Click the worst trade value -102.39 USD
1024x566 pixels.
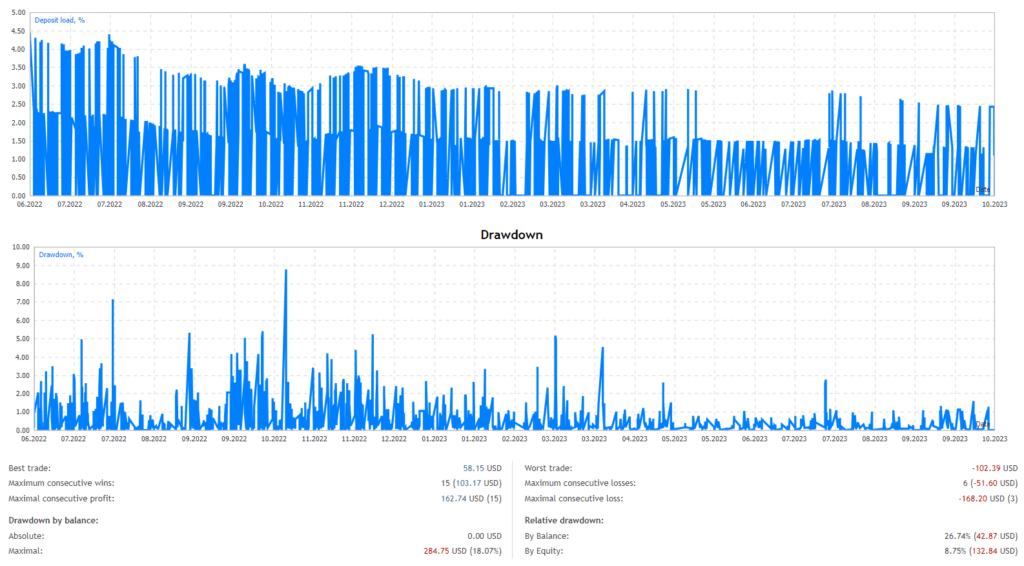(995, 468)
